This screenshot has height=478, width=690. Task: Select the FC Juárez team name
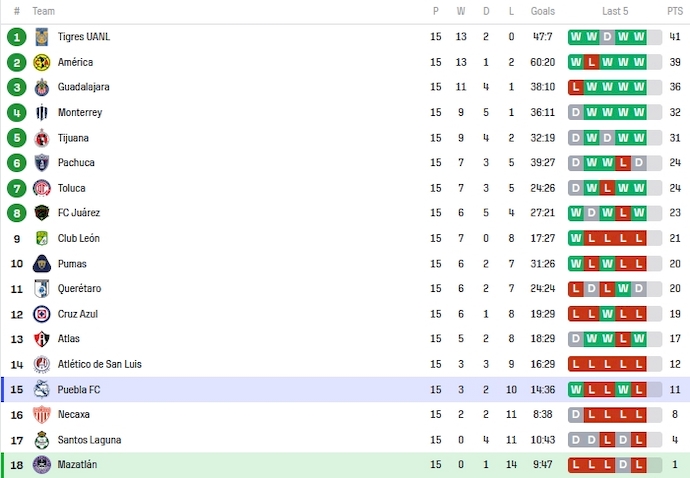[x=79, y=213]
